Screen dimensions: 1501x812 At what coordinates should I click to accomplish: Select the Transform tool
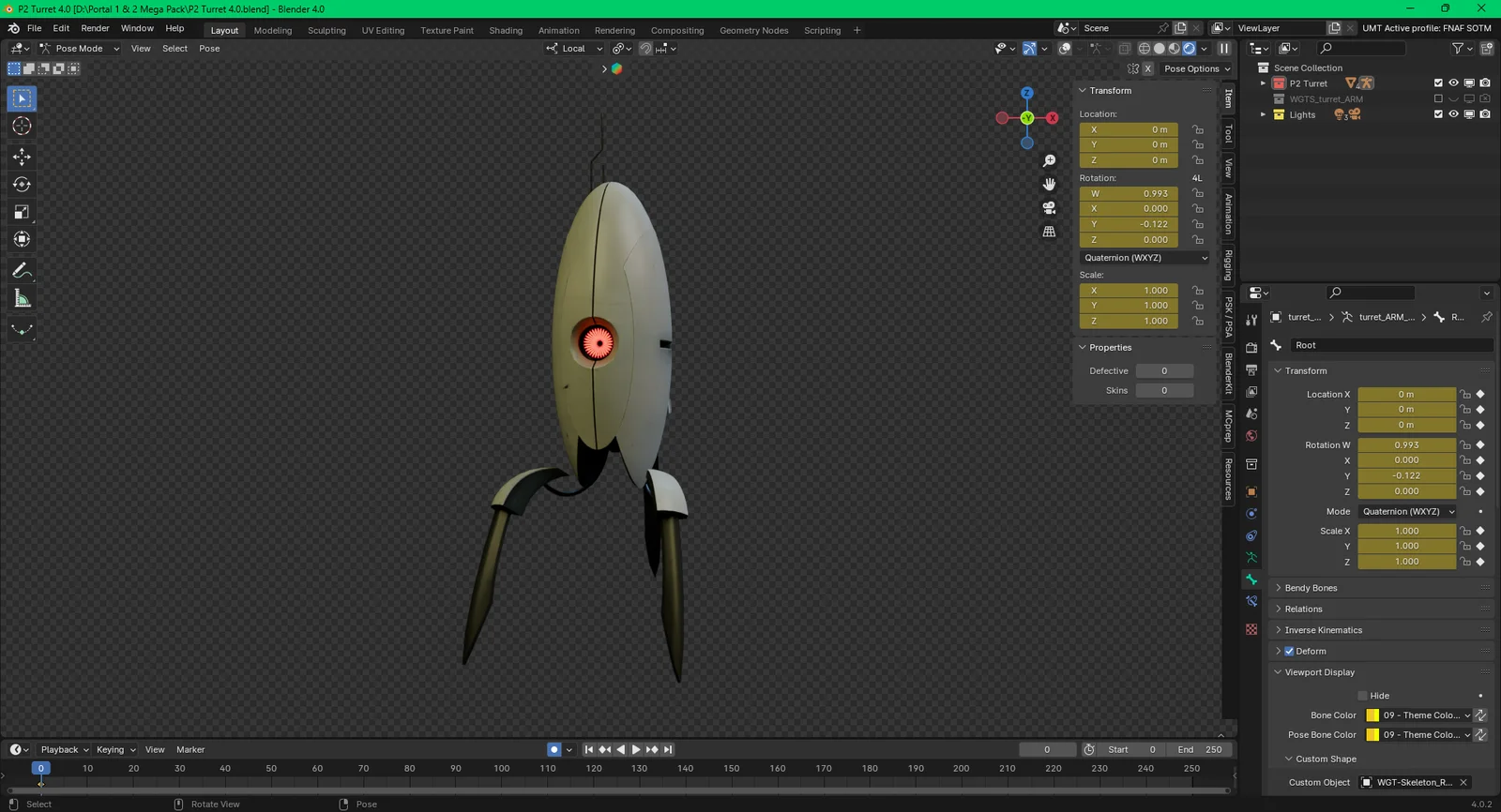22,239
